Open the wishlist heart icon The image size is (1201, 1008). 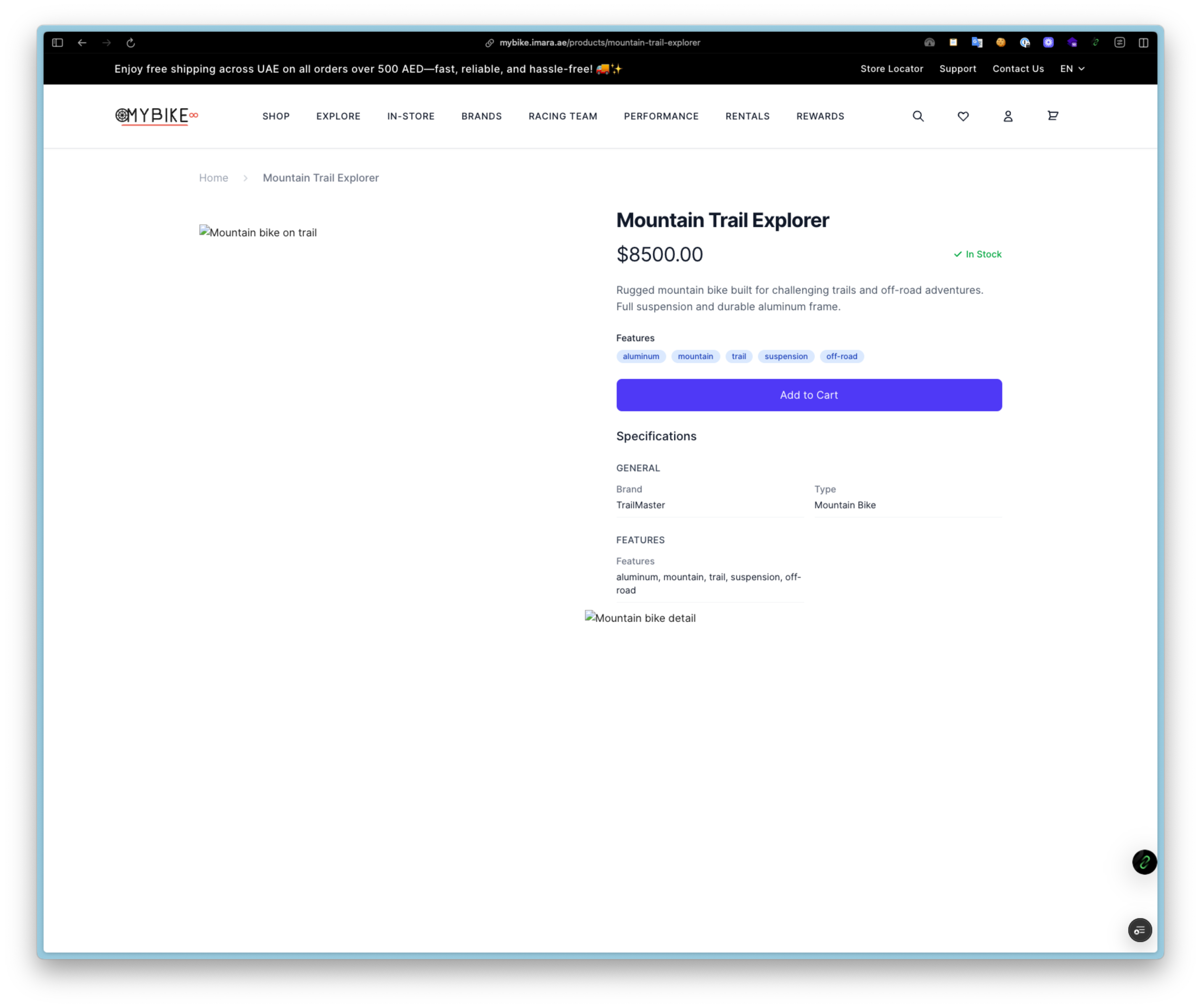pyautogui.click(x=963, y=116)
